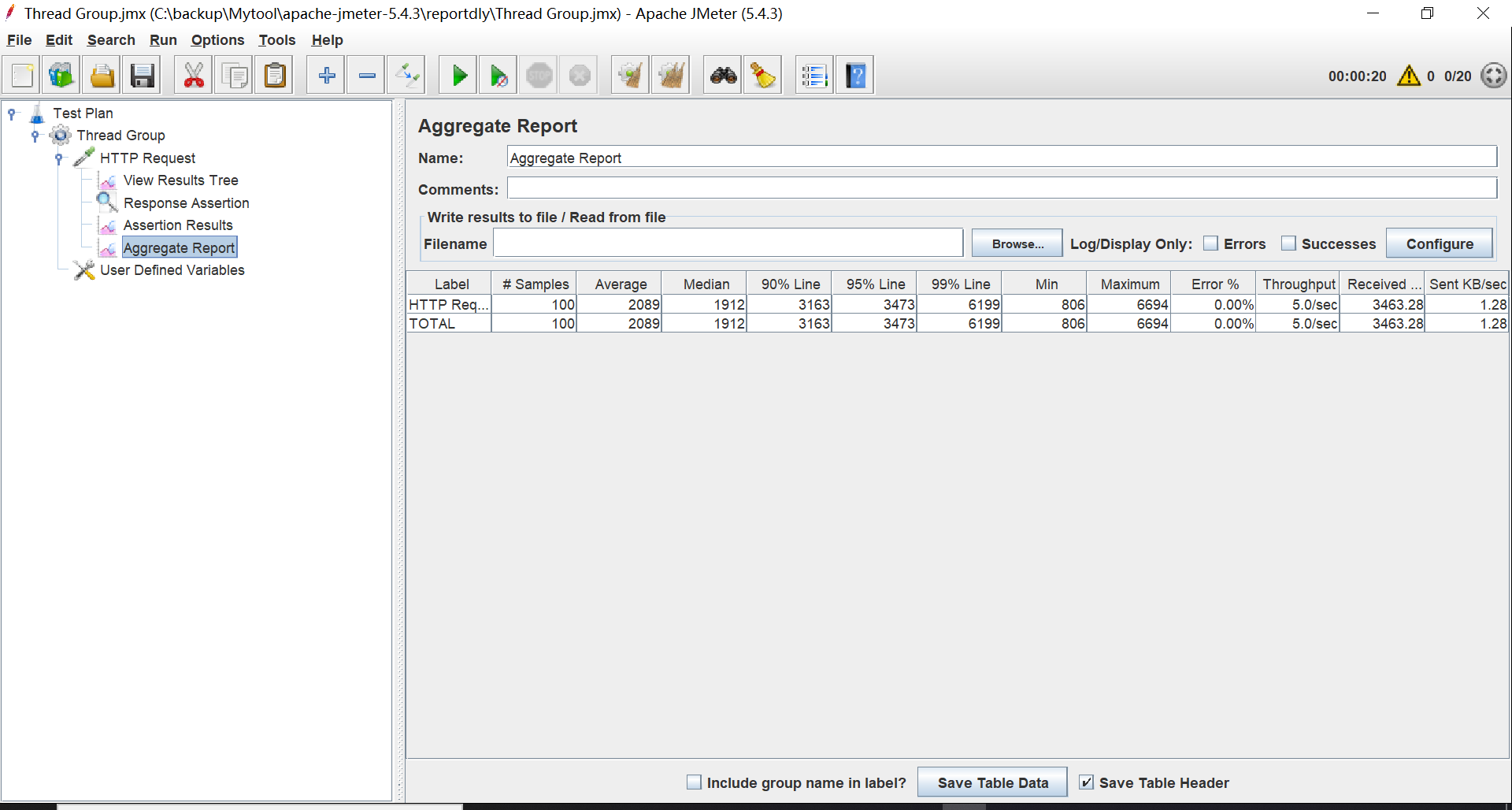Expand all nodes with plus icon
Viewport: 1512px width, 810px height.
point(326,76)
